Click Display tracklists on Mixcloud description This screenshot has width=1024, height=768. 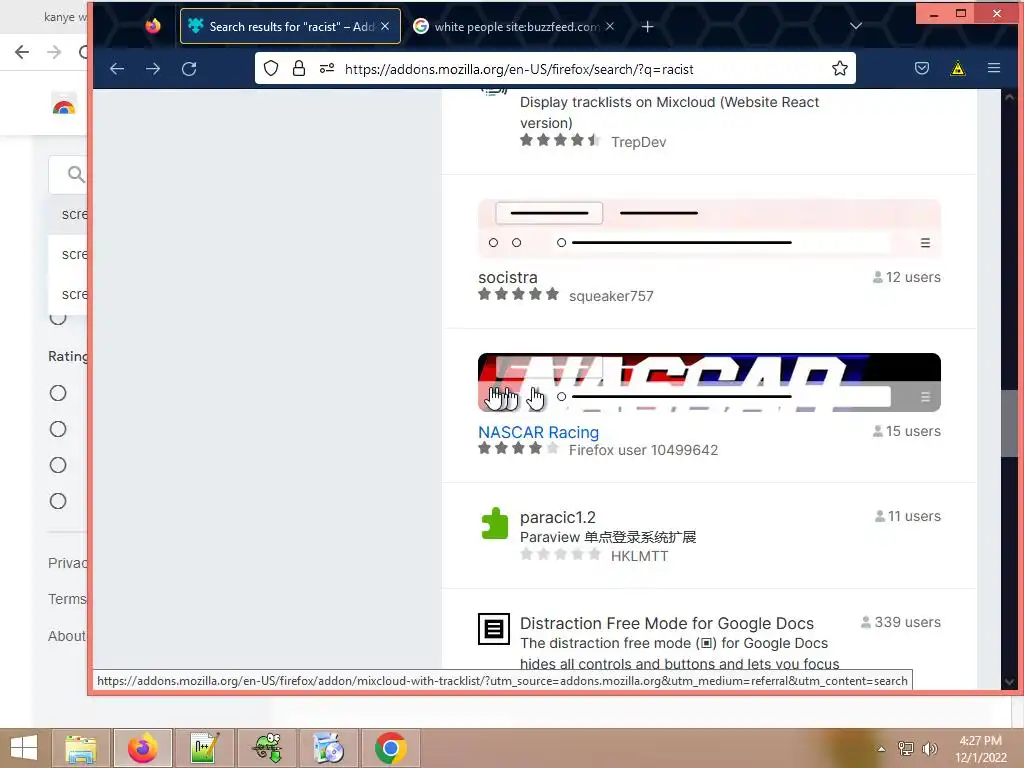[669, 112]
